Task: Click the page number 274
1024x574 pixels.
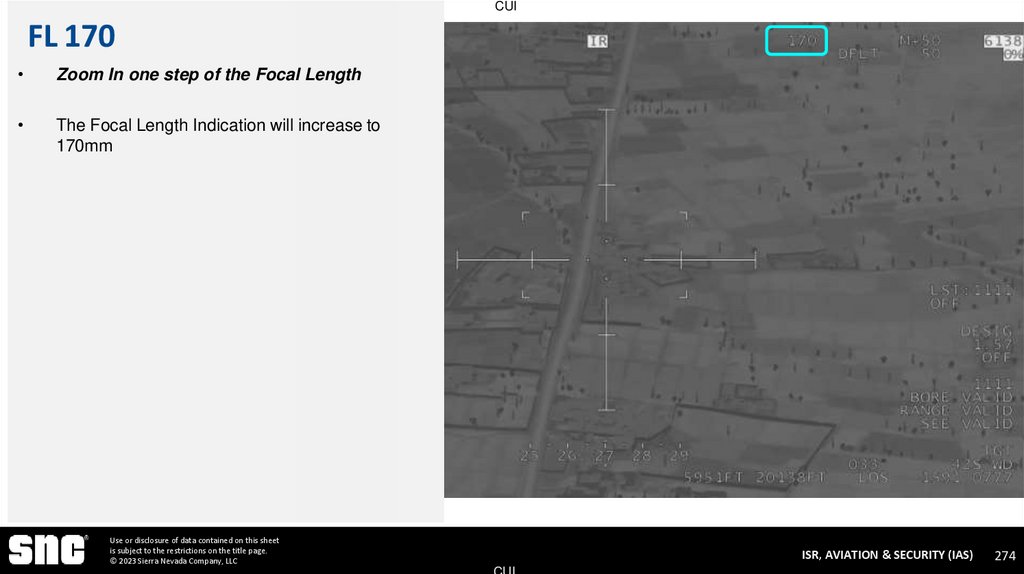Action: (x=1005, y=556)
